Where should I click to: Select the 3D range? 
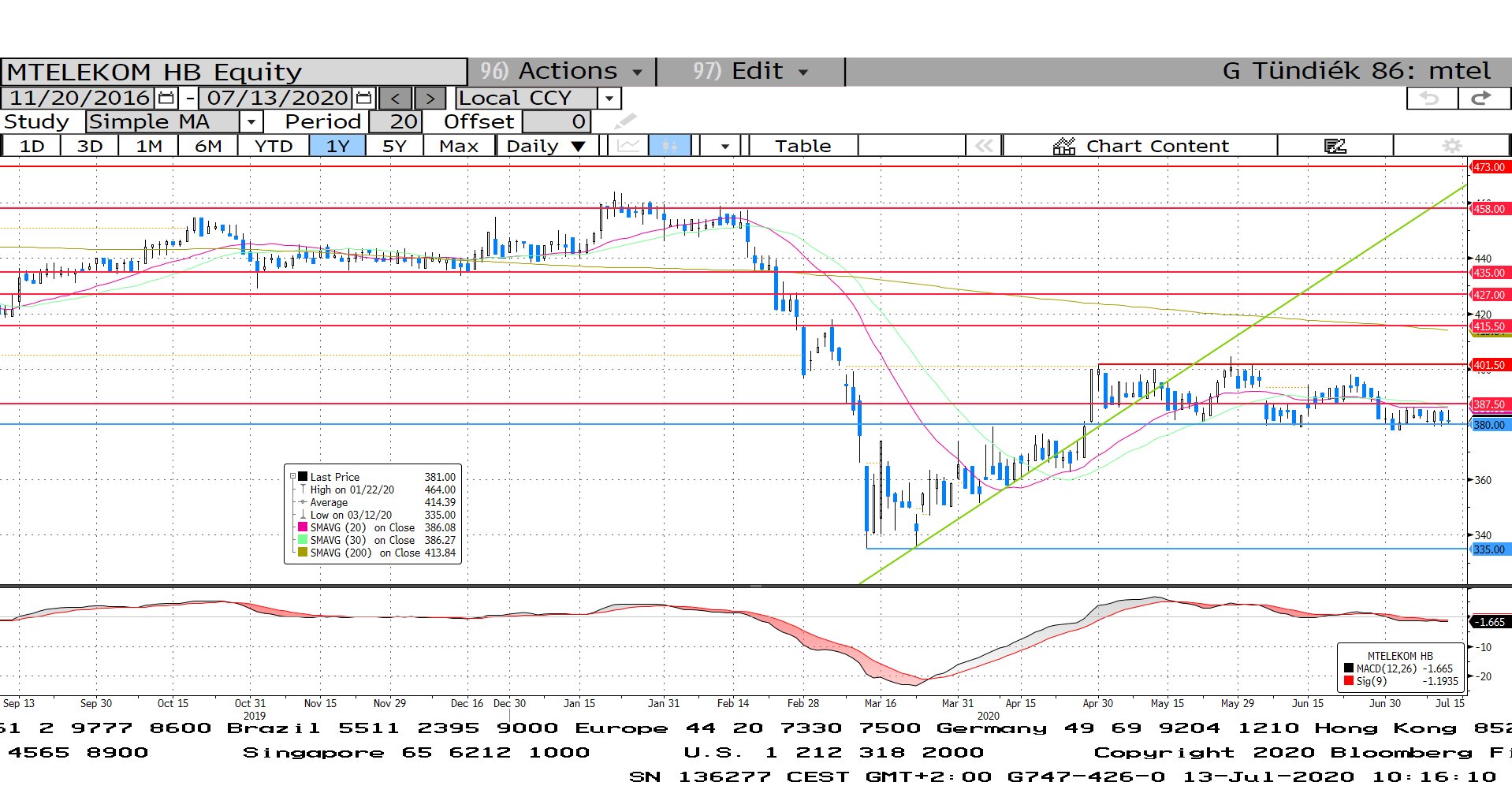click(90, 146)
